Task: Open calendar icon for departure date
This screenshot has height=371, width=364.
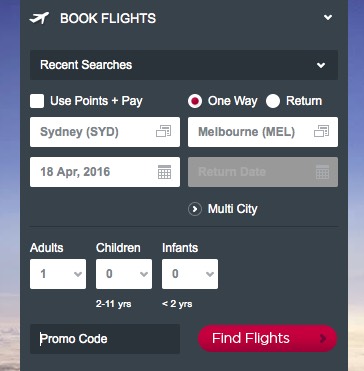Action: tap(164, 172)
